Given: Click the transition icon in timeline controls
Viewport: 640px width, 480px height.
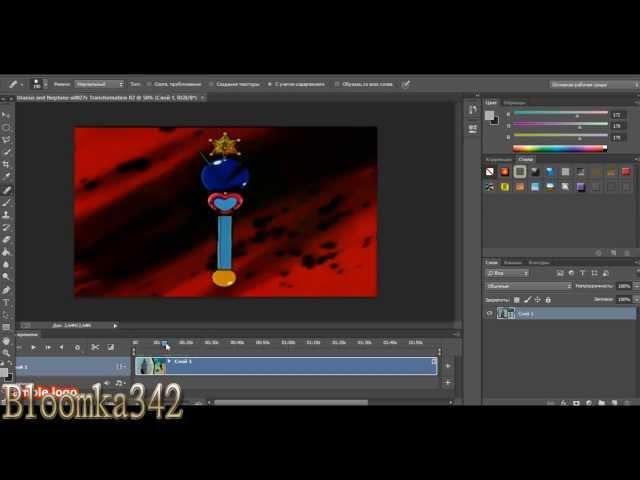Looking at the screenshot, I should pyautogui.click(x=111, y=347).
